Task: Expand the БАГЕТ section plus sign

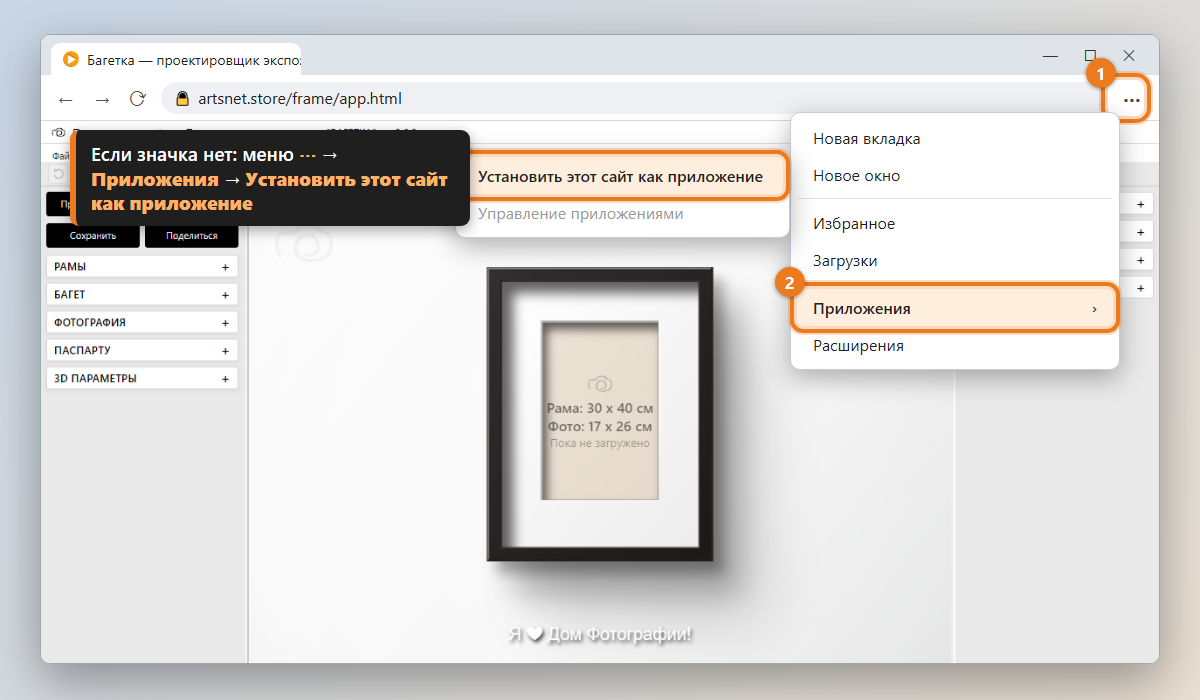Action: click(226, 295)
